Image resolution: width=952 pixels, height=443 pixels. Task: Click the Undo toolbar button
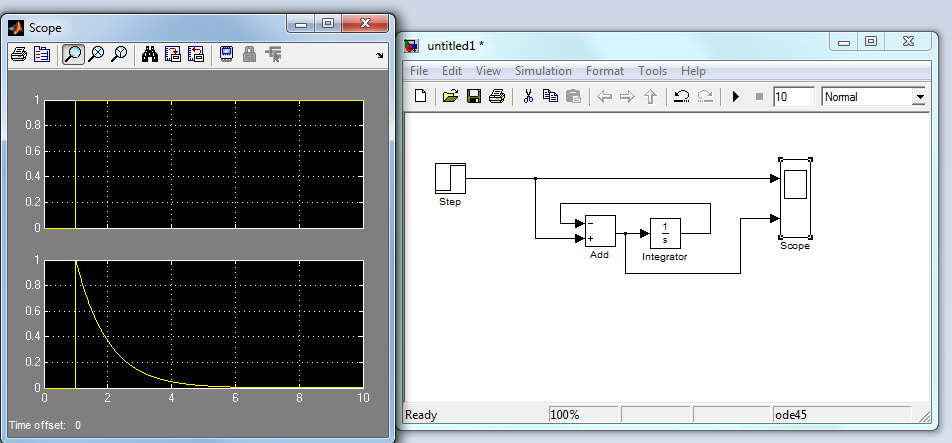[681, 97]
